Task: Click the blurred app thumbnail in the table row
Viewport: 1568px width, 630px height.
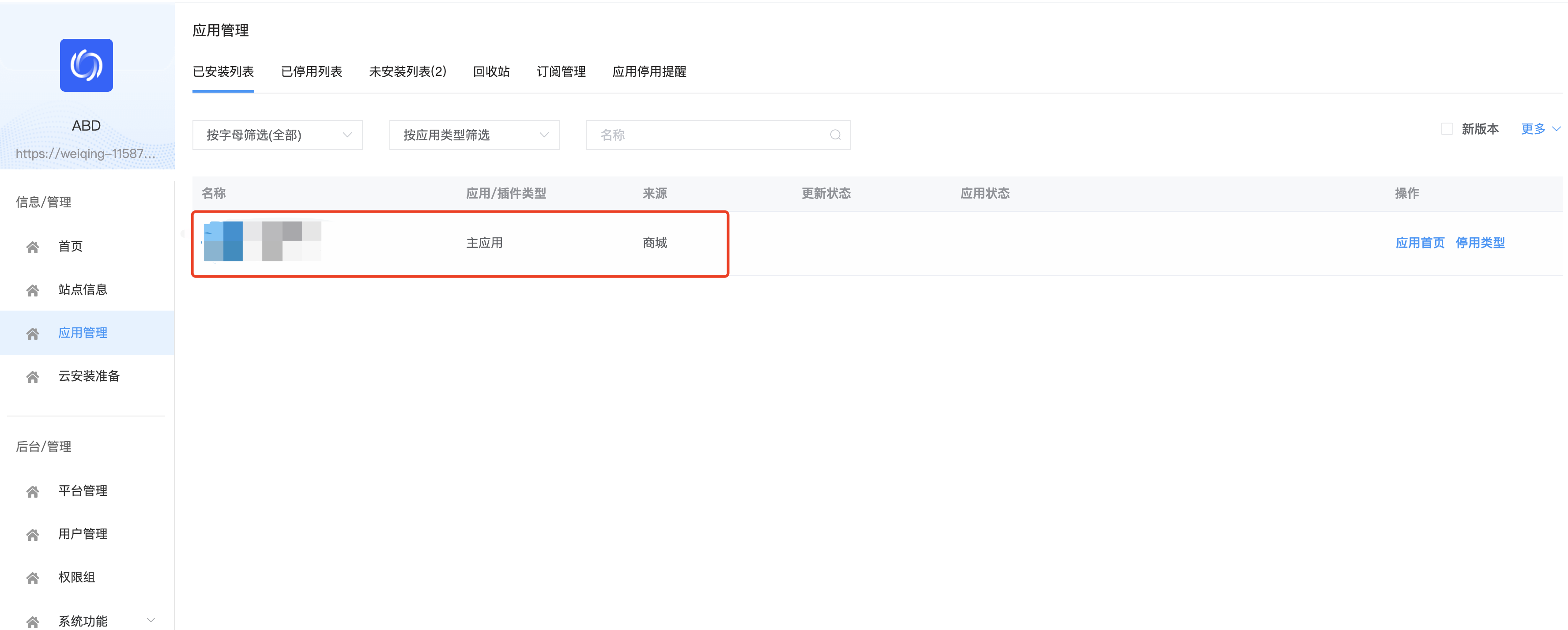Action: pyautogui.click(x=262, y=241)
